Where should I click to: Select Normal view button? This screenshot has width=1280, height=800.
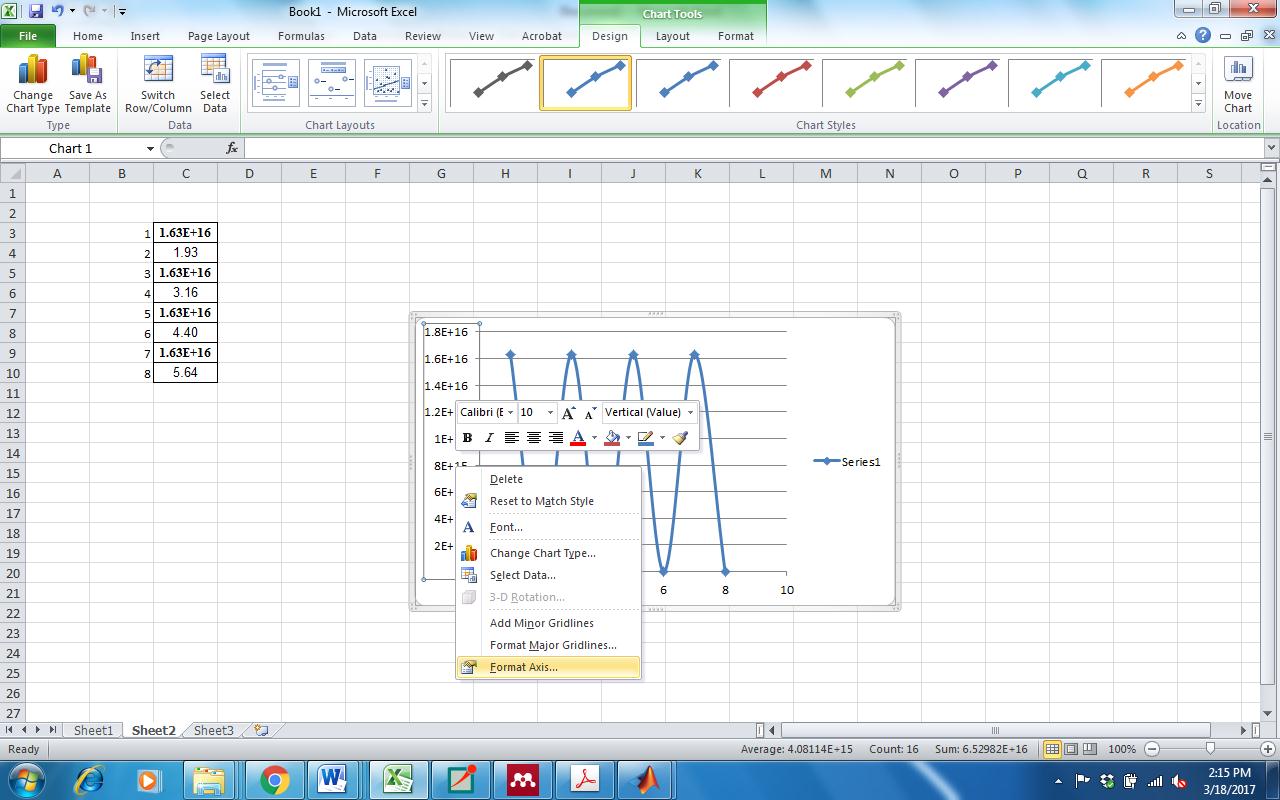click(1052, 749)
